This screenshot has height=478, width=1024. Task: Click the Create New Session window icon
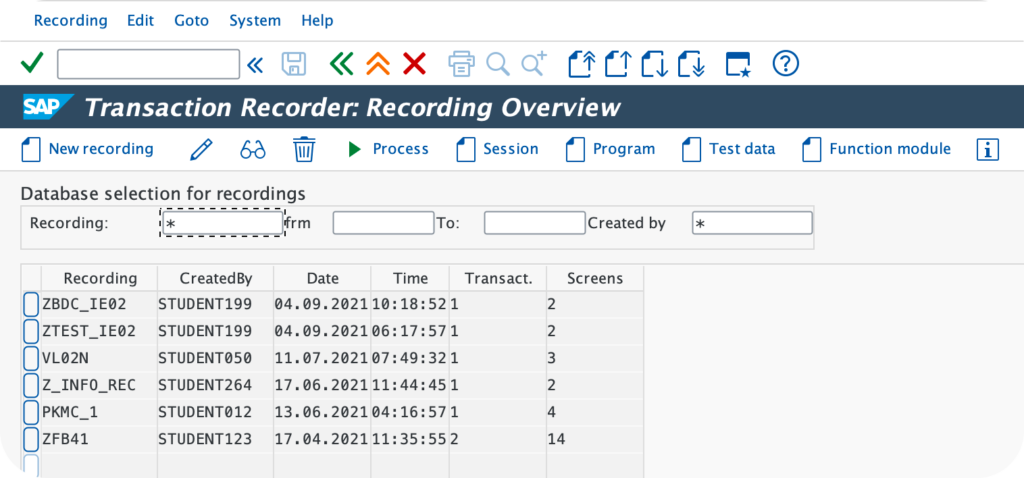pyautogui.click(x=739, y=65)
